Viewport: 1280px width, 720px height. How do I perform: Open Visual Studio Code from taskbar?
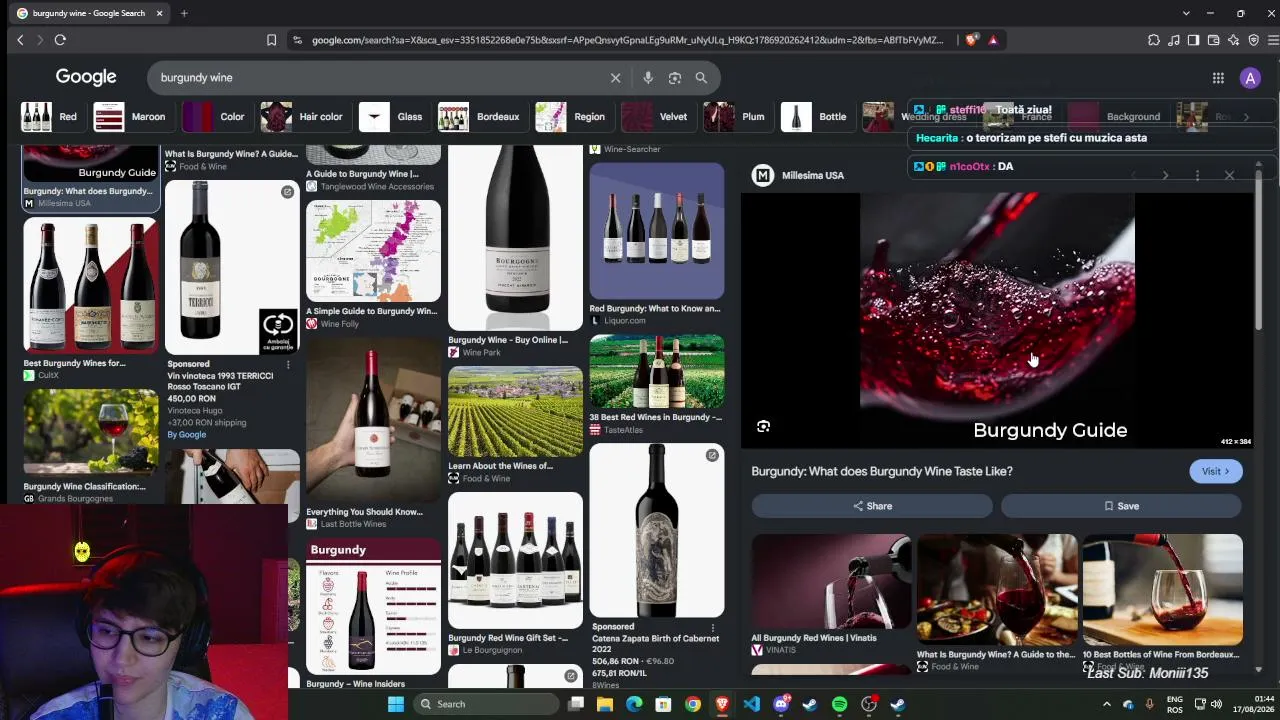pyautogui.click(x=752, y=704)
